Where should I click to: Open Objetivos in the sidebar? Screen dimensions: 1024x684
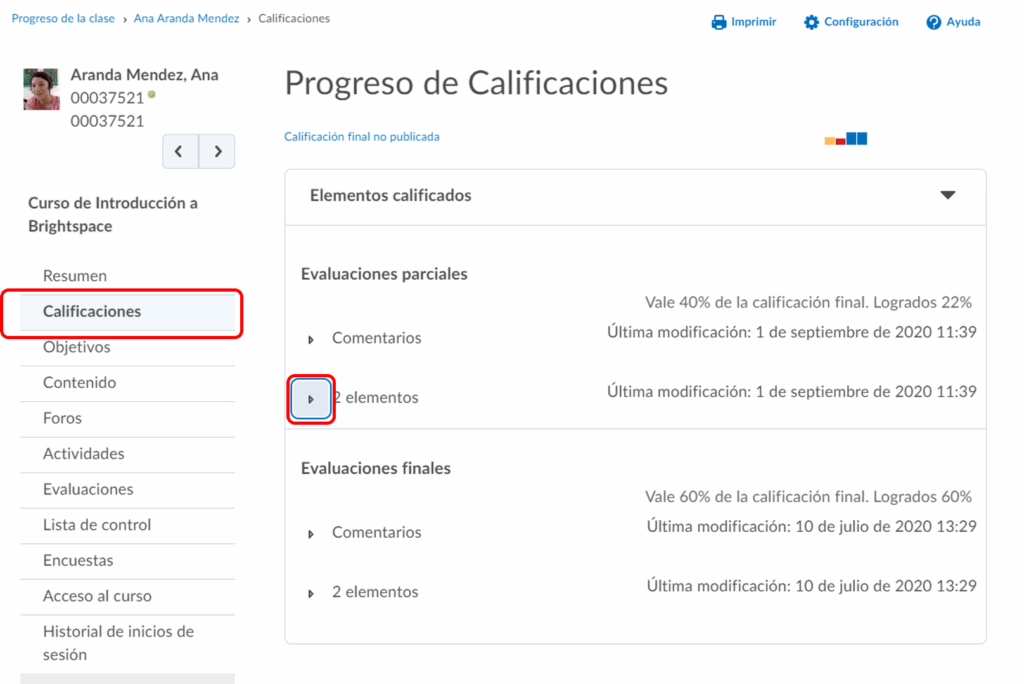click(77, 347)
